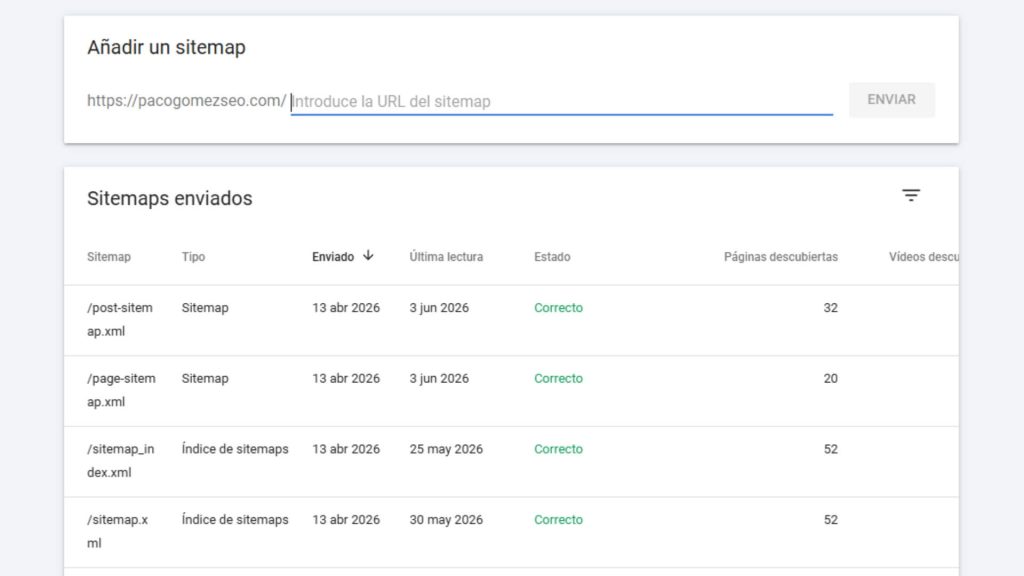
Task: Focus the sitemap URL input field
Action: pyautogui.click(x=562, y=101)
